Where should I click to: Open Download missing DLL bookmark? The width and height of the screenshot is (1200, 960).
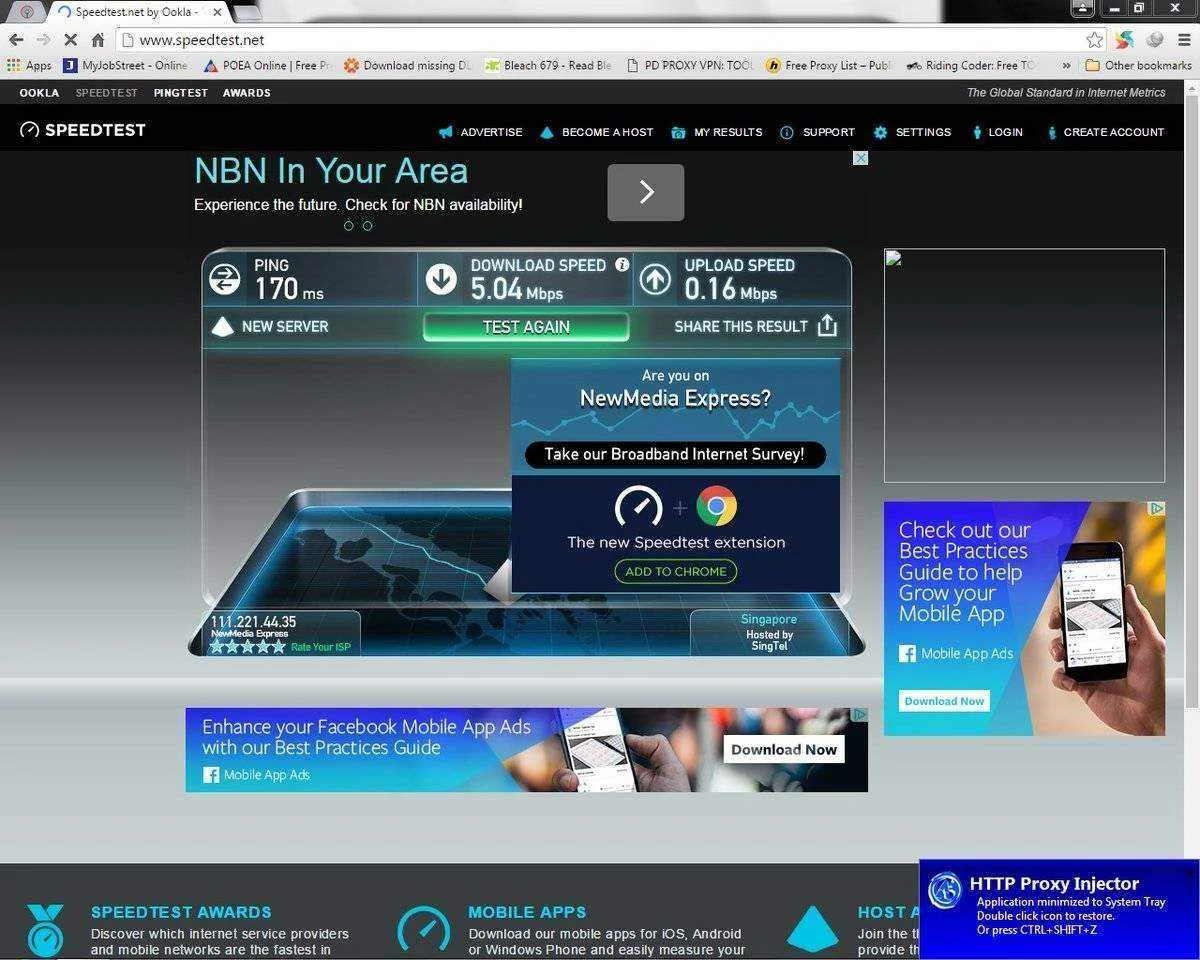coord(407,66)
